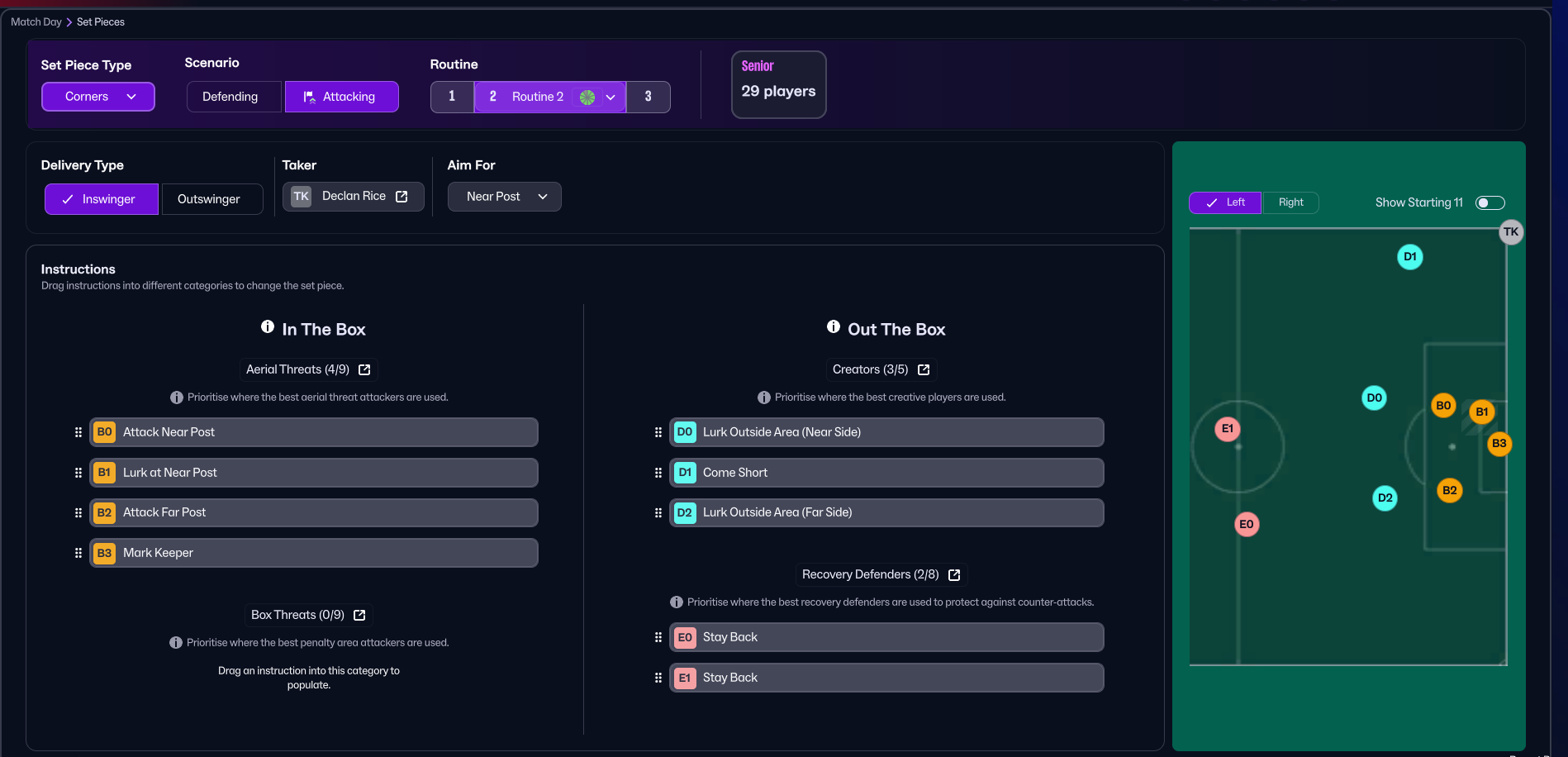
Task: Click Match Day breadcrumb link
Action: click(36, 22)
